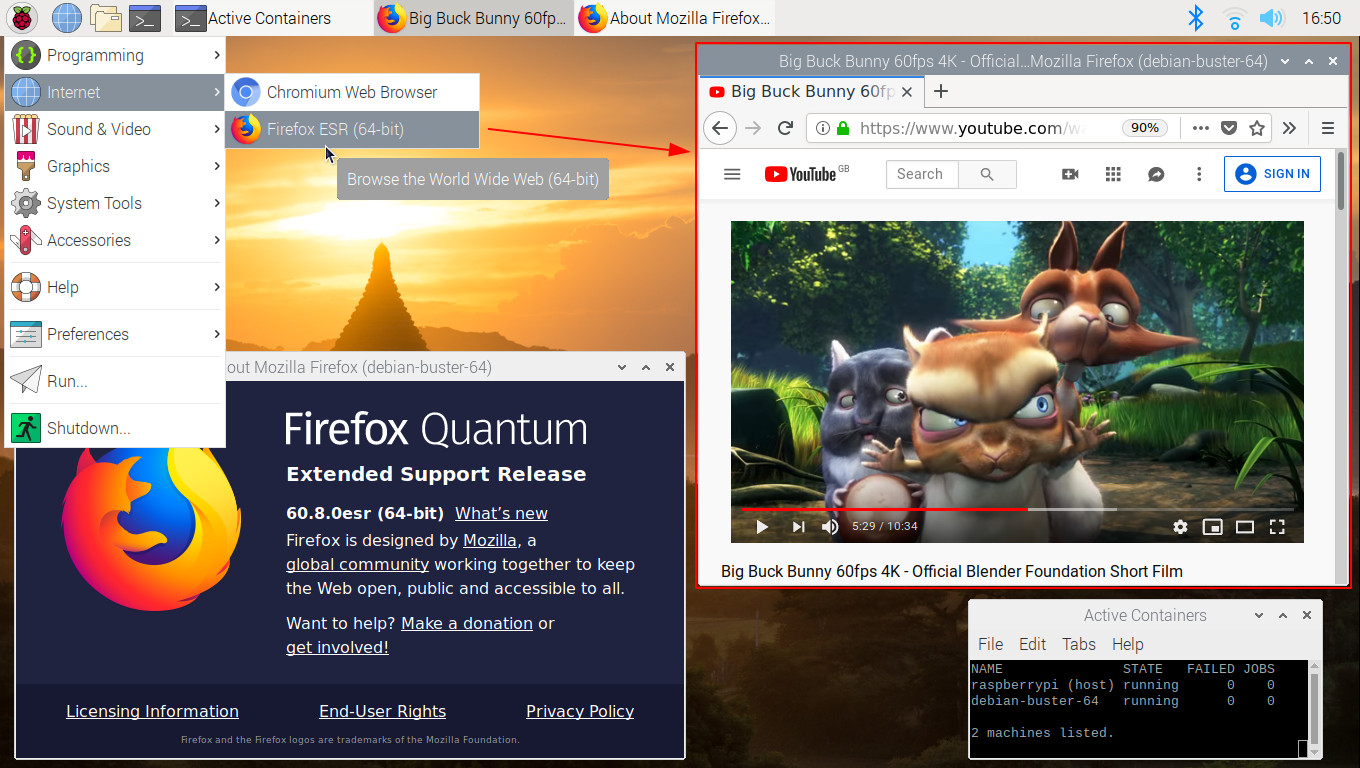Open the Wi-Fi network tray icon
This screenshot has height=768, width=1360.
tap(1234, 18)
